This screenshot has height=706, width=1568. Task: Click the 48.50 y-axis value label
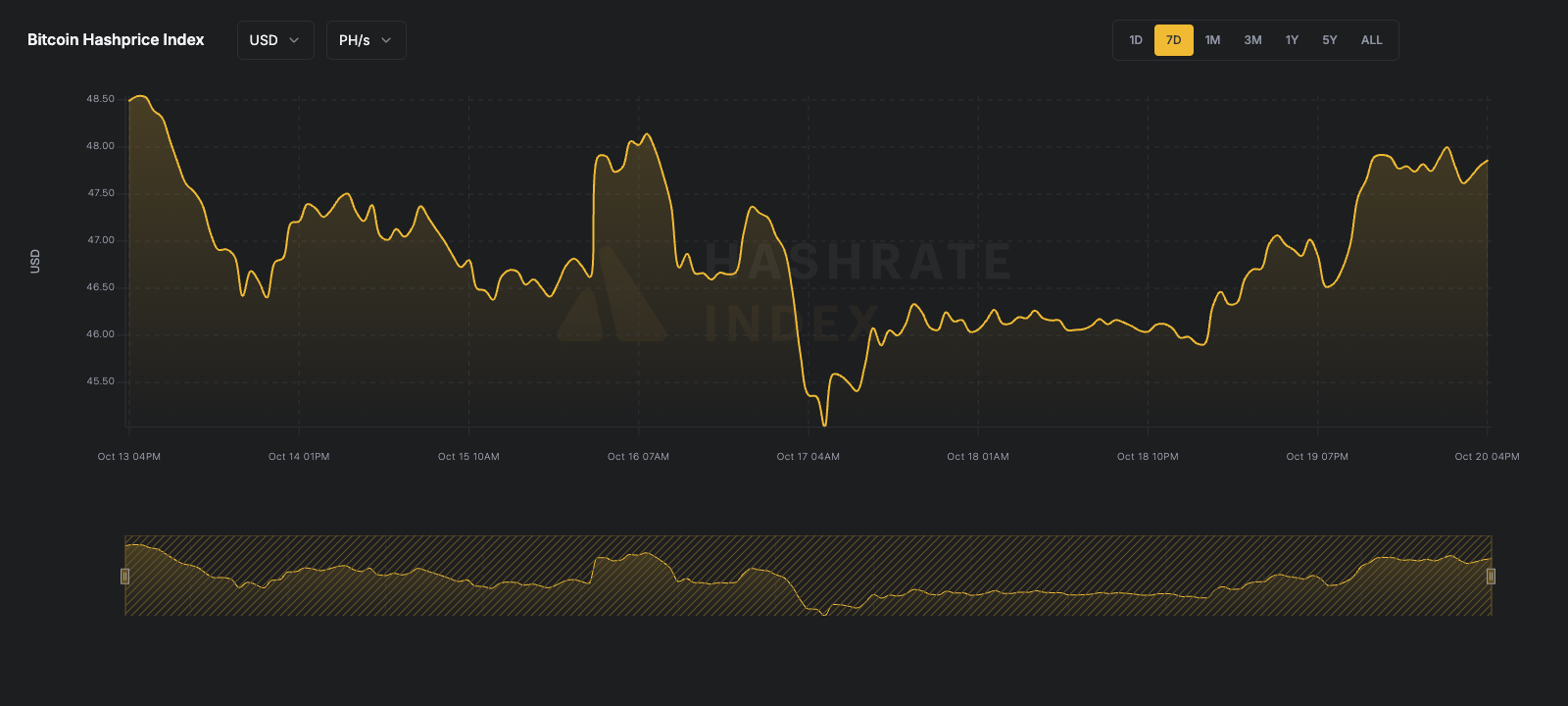tap(100, 99)
